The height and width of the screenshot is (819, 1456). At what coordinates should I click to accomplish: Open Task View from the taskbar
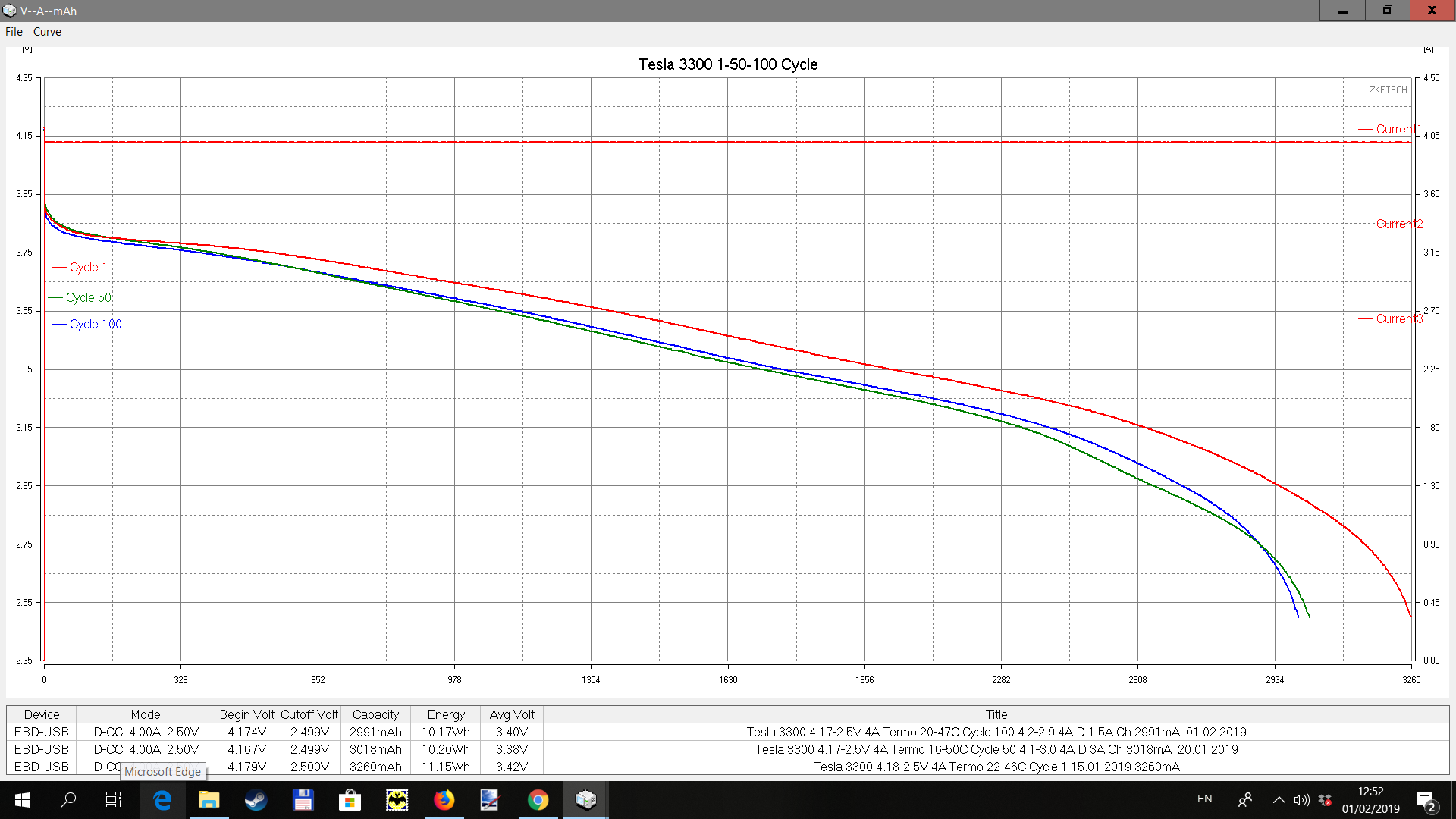coord(114,799)
